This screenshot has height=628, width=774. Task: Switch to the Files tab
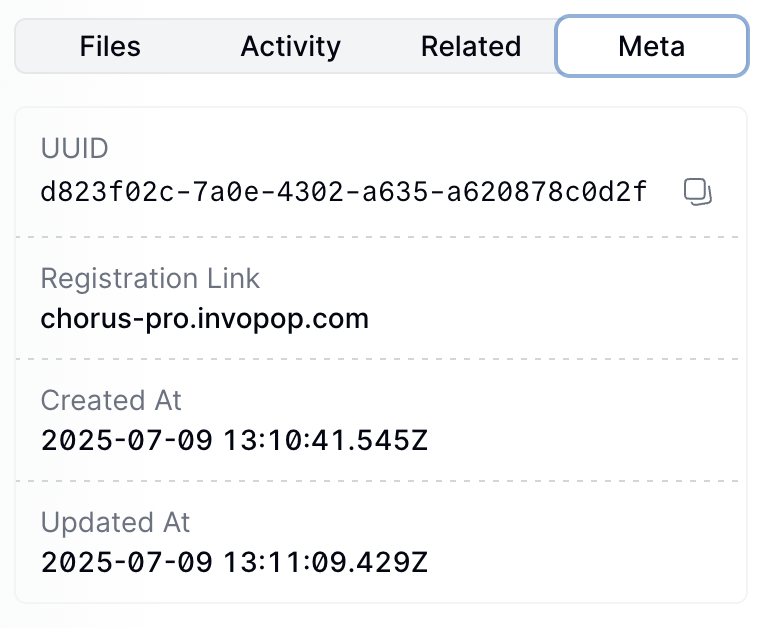pos(110,46)
